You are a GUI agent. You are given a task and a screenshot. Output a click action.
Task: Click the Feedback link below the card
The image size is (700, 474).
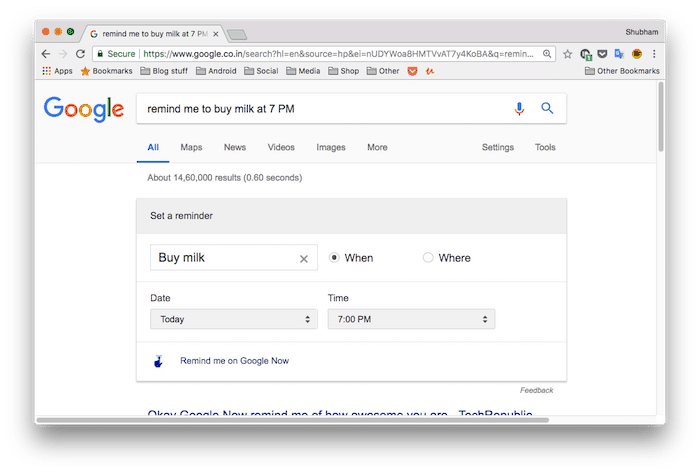[536, 390]
